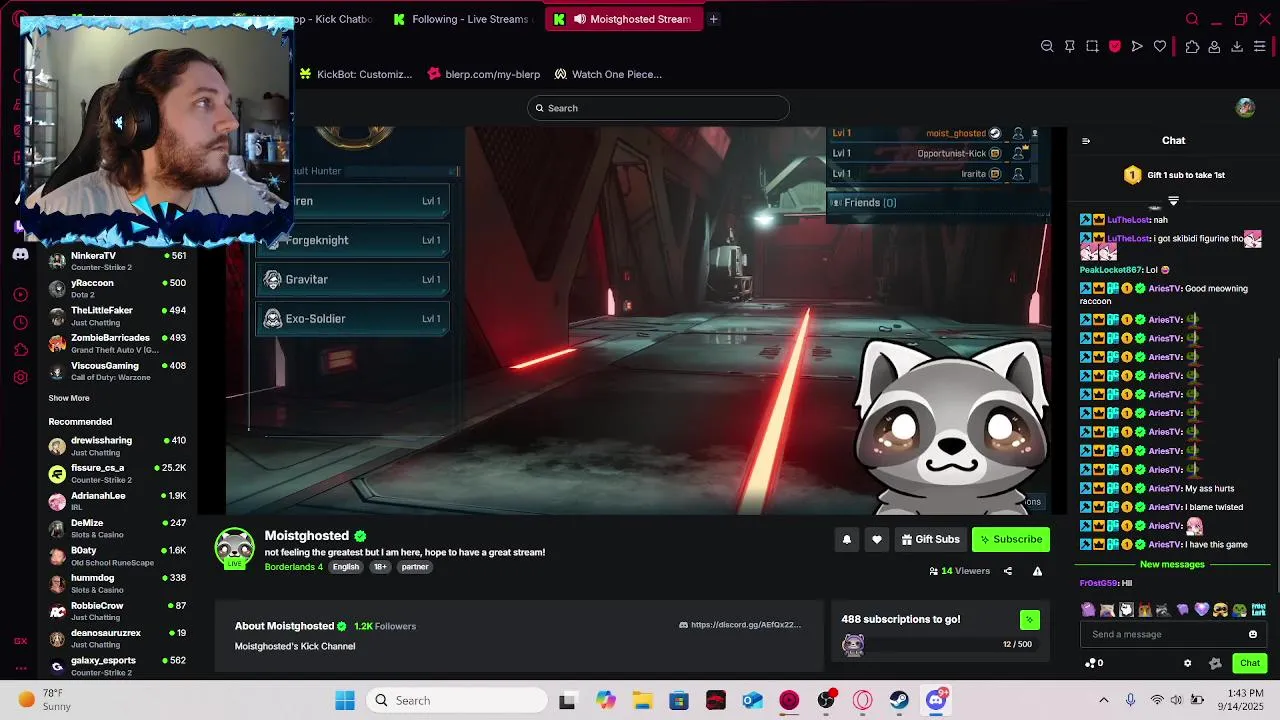This screenshot has height=720, width=1280.
Task: Click the pin icon in browser toolbar
Action: pyautogui.click(x=1070, y=46)
